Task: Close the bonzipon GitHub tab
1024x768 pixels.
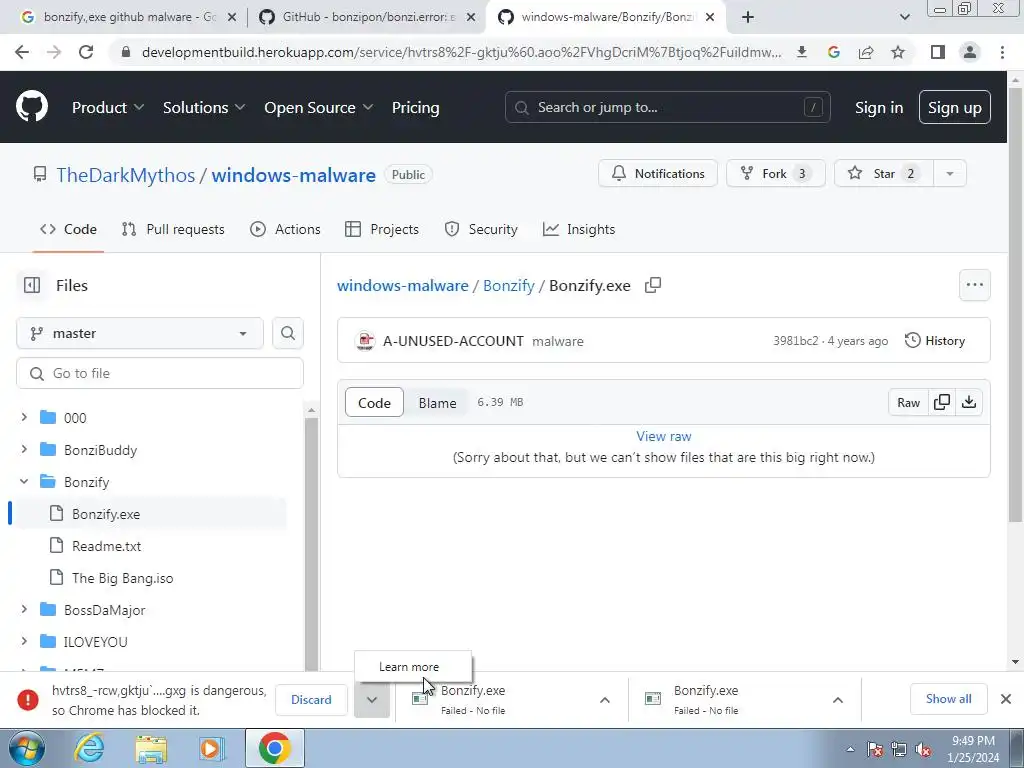Action: 470,18
